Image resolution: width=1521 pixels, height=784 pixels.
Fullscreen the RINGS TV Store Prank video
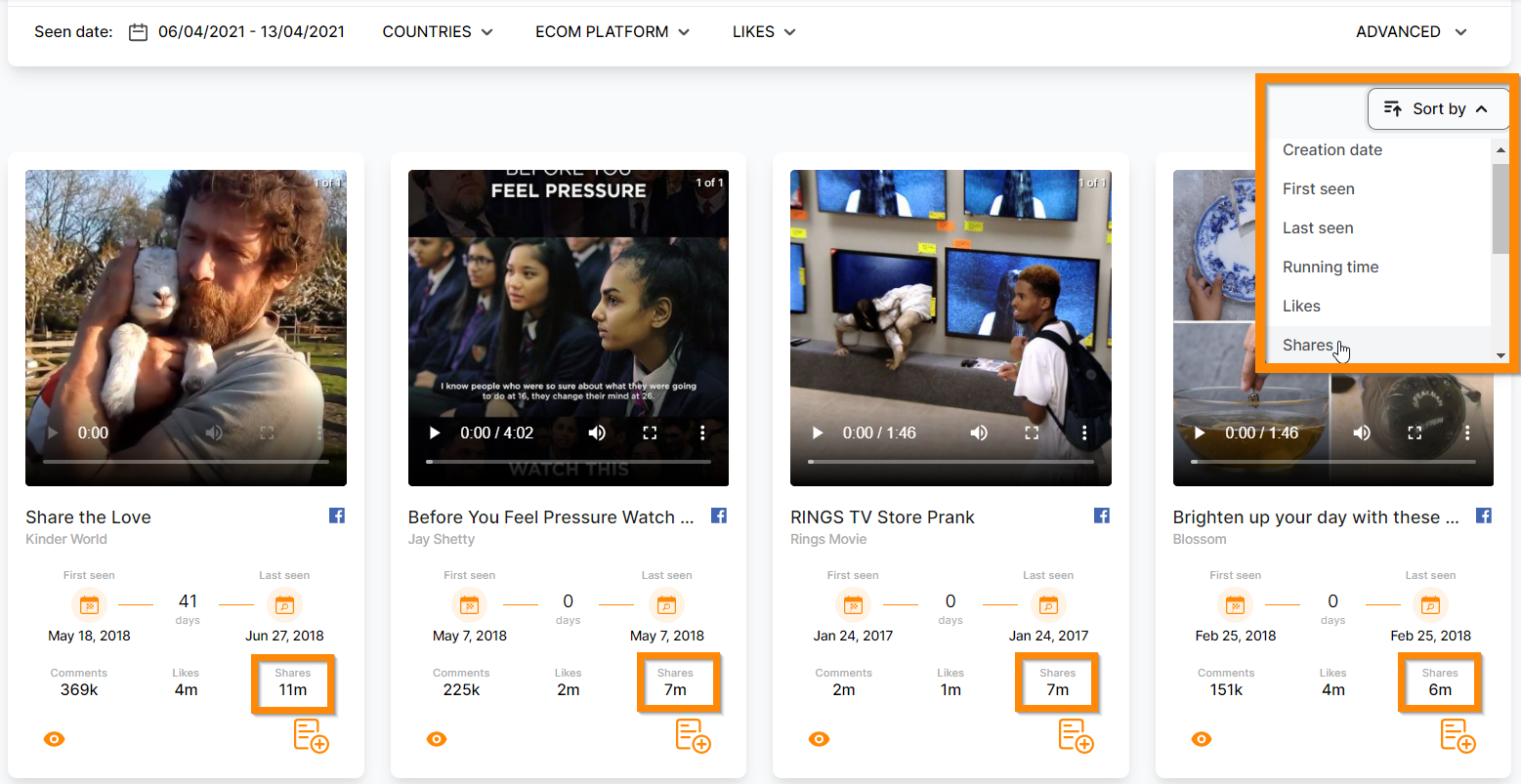(1032, 433)
